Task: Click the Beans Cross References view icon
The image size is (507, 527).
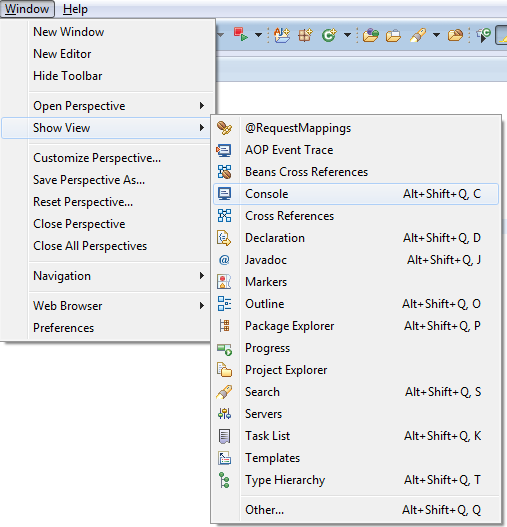Action: click(x=224, y=172)
